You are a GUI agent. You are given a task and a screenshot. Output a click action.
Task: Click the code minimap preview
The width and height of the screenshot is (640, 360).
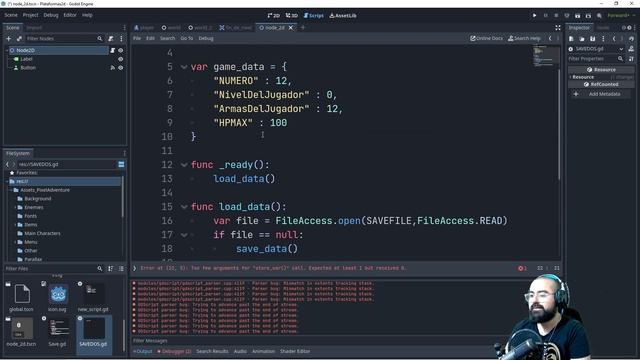click(546, 56)
